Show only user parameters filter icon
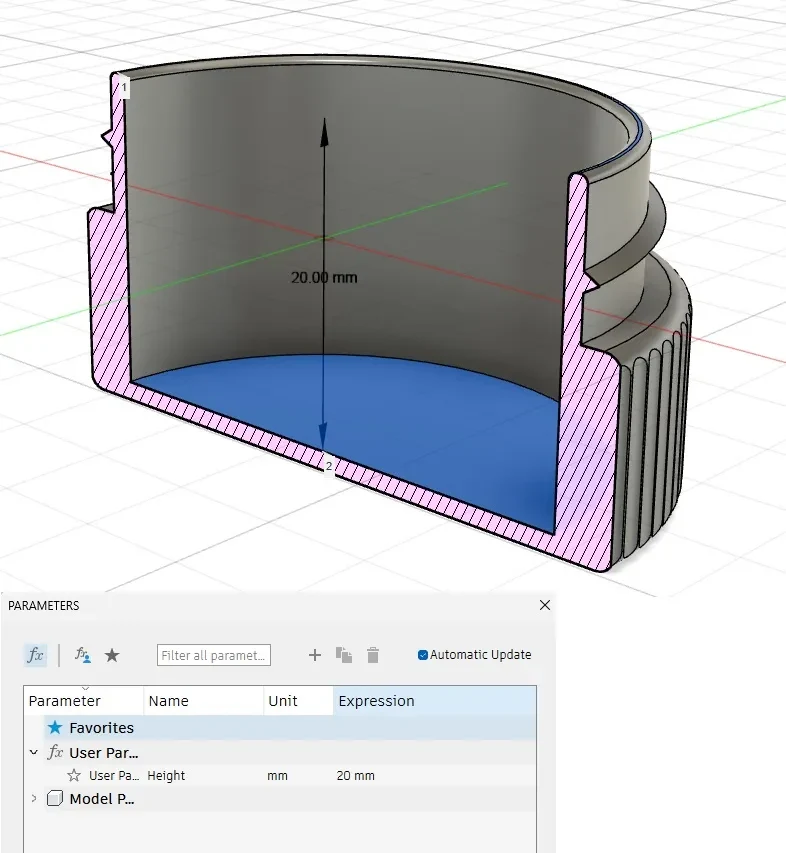This screenshot has height=853, width=786. [x=83, y=655]
